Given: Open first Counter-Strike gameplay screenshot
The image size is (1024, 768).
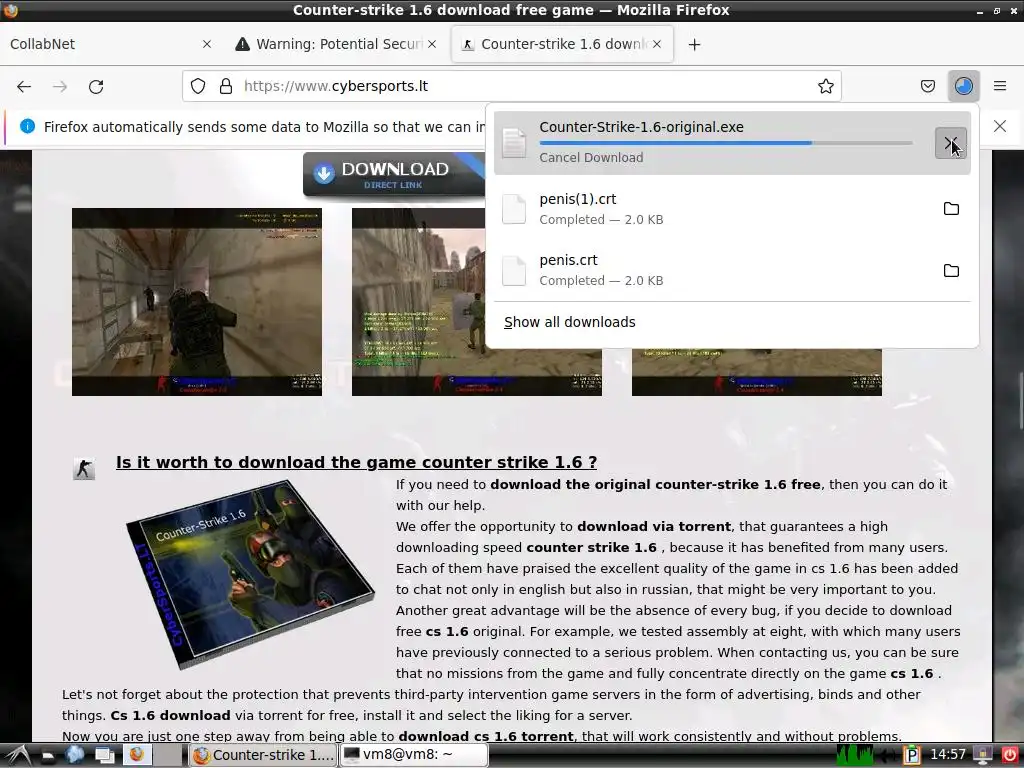Looking at the screenshot, I should pyautogui.click(x=197, y=302).
